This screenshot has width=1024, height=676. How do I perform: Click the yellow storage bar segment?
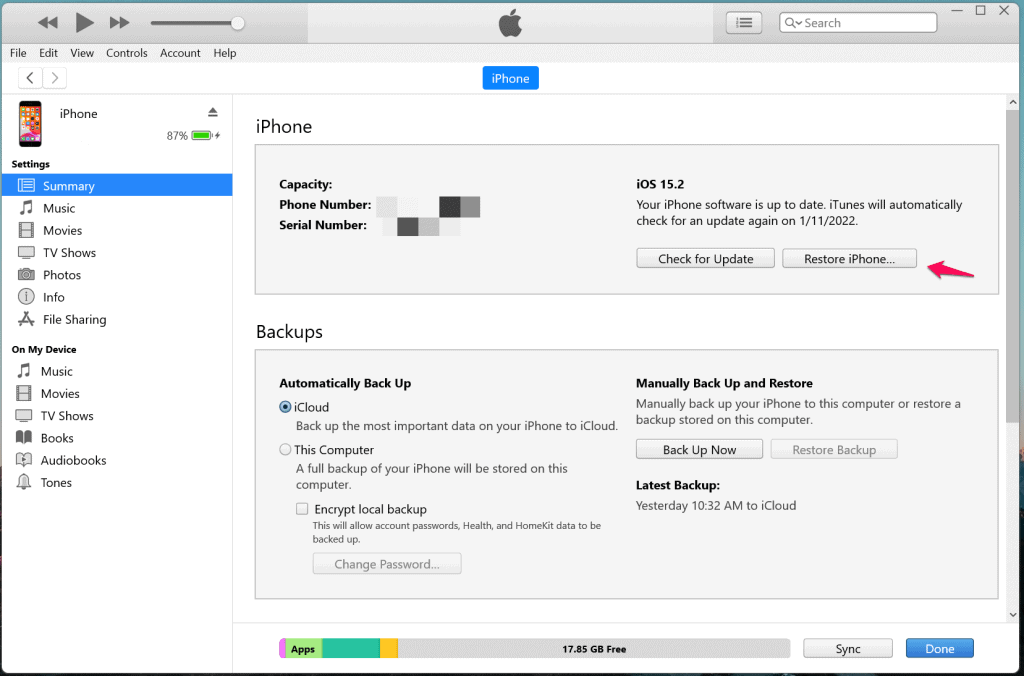(x=389, y=649)
